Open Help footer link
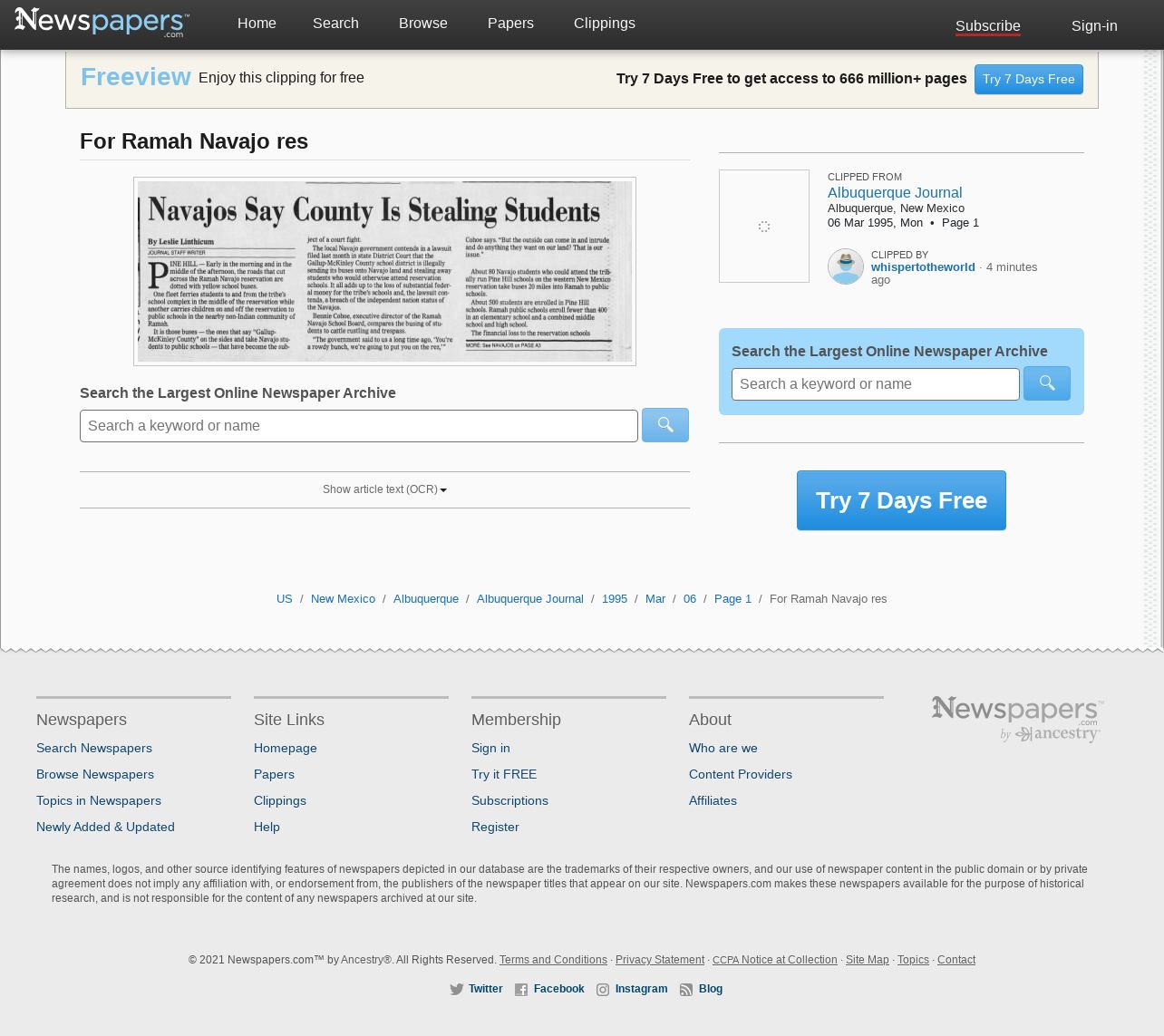The width and height of the screenshot is (1164, 1036). tap(267, 827)
